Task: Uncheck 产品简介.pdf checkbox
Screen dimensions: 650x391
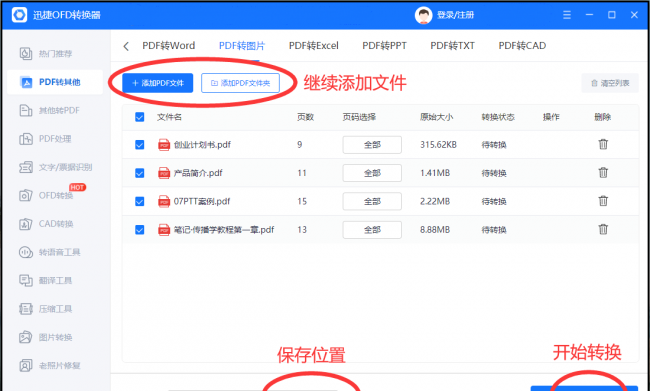Action: (x=140, y=173)
